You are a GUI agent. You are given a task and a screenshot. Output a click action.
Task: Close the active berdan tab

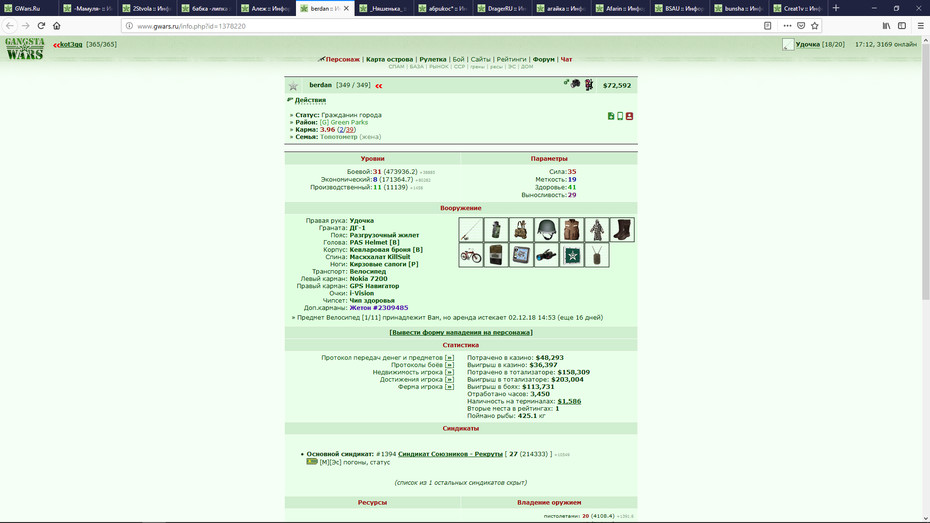(x=346, y=8)
